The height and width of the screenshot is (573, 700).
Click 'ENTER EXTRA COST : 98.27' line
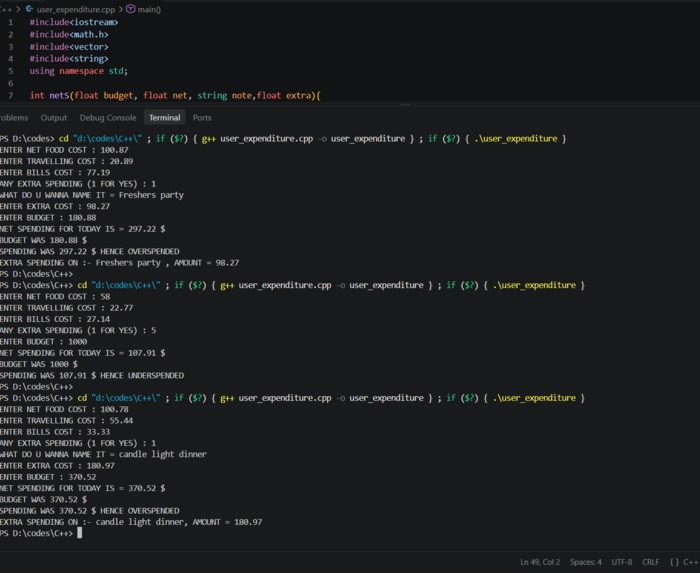[55, 206]
